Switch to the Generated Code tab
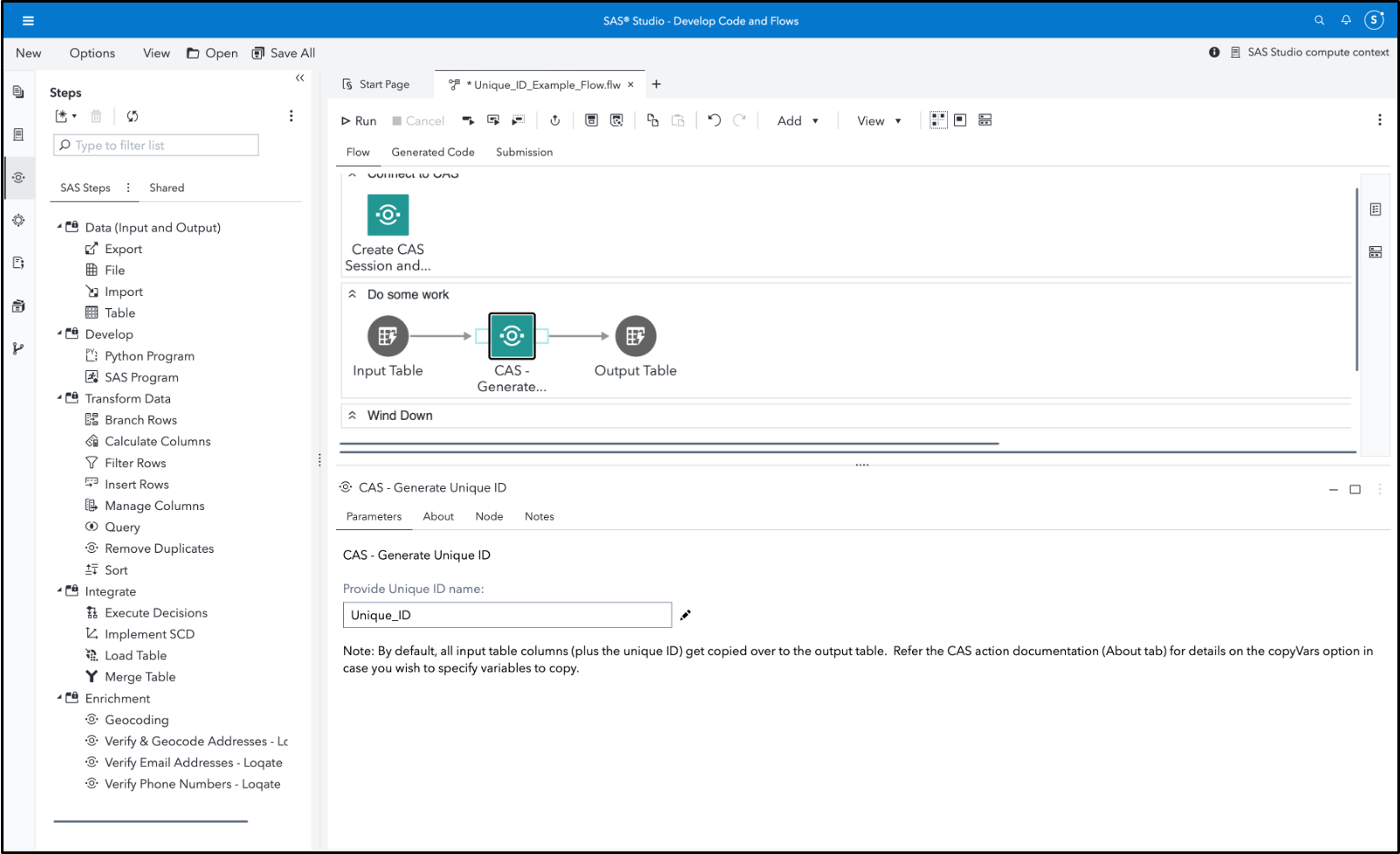The width and height of the screenshot is (1400, 854). 433,152
